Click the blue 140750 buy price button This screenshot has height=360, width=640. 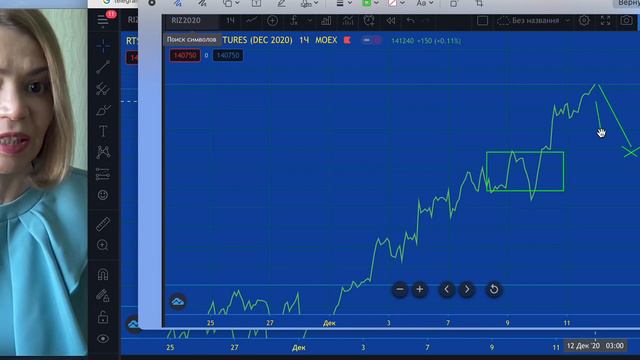pos(228,56)
